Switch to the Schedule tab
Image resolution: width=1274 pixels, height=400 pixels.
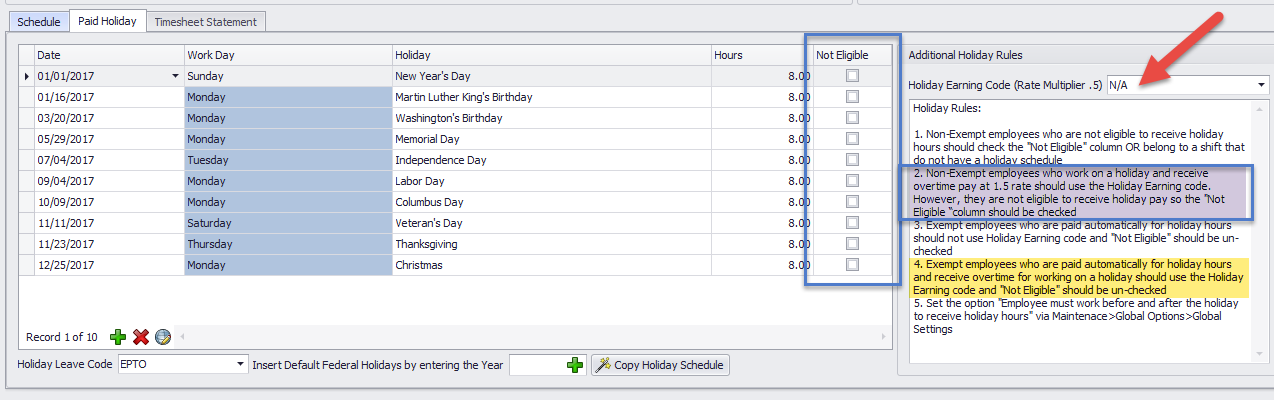coord(38,21)
